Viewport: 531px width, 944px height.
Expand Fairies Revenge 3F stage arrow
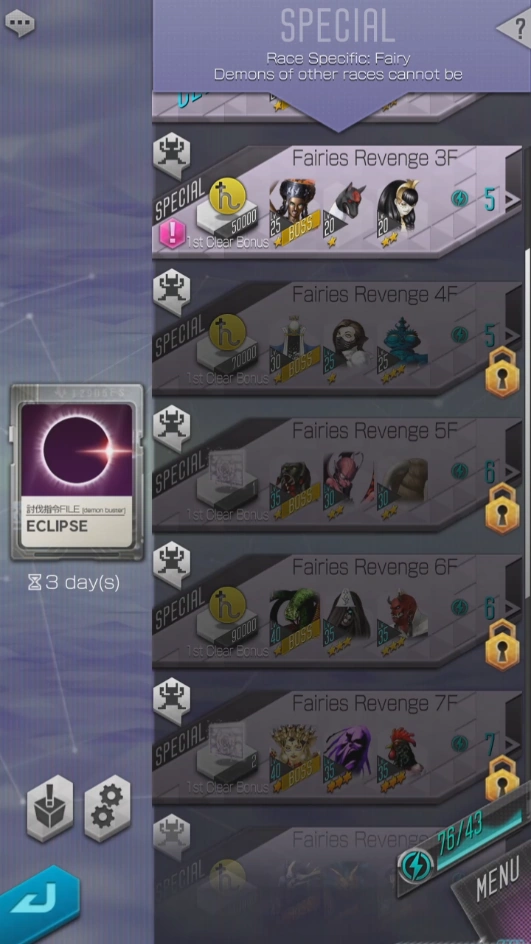click(512, 199)
